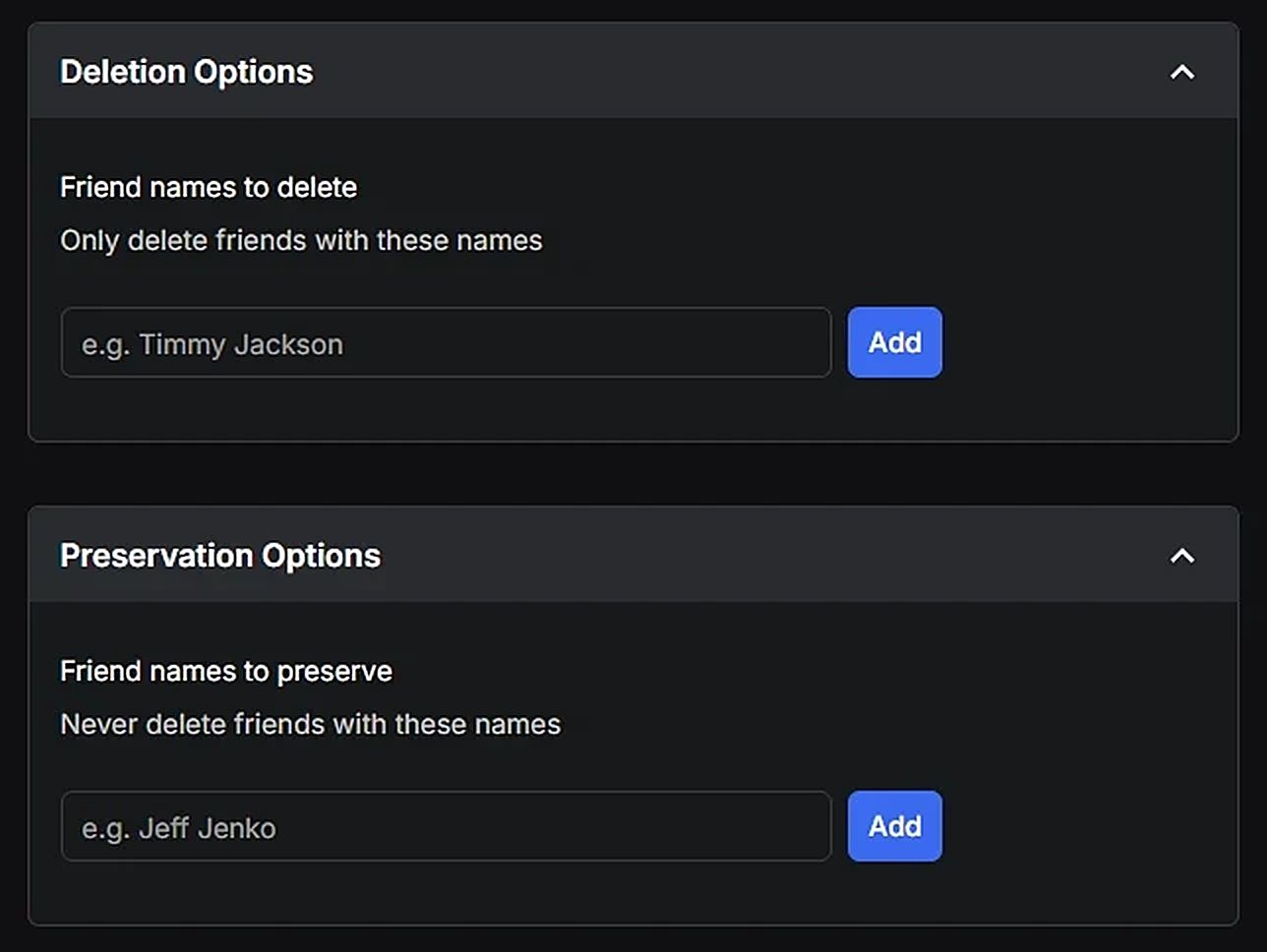
Task: Click 'Only delete friends with these names' text
Action: [x=301, y=240]
